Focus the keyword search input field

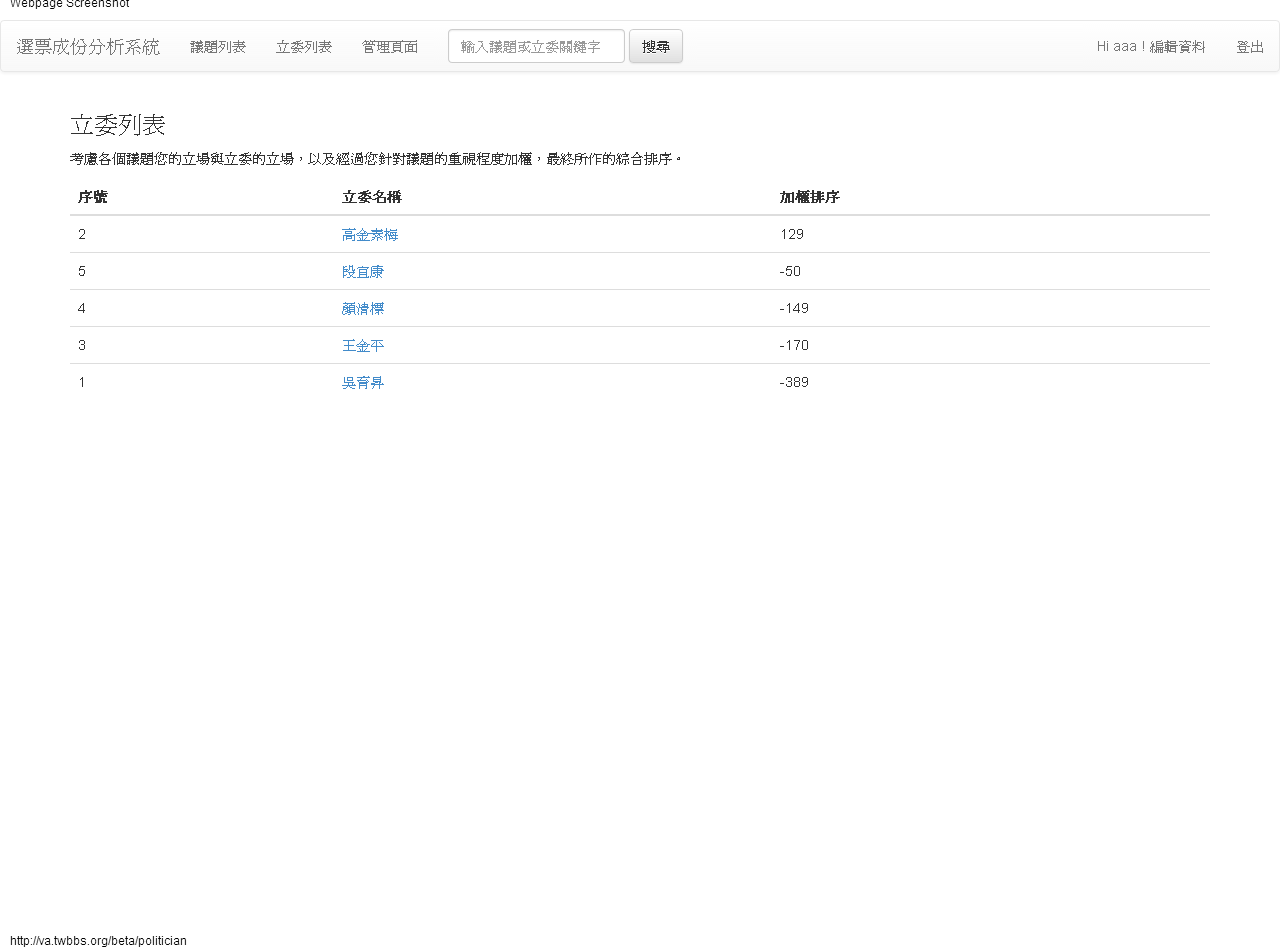[x=536, y=46]
